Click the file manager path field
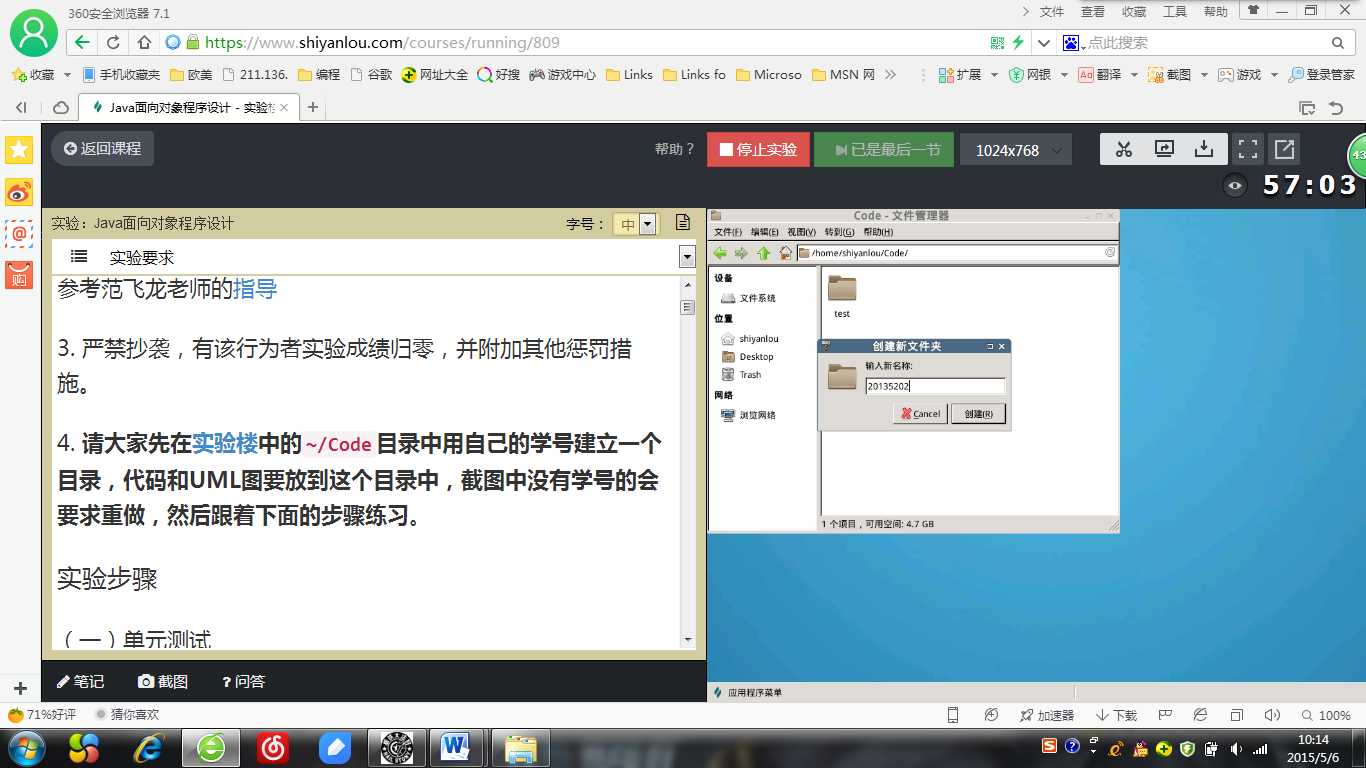The height and width of the screenshot is (768, 1366). (x=957, y=253)
